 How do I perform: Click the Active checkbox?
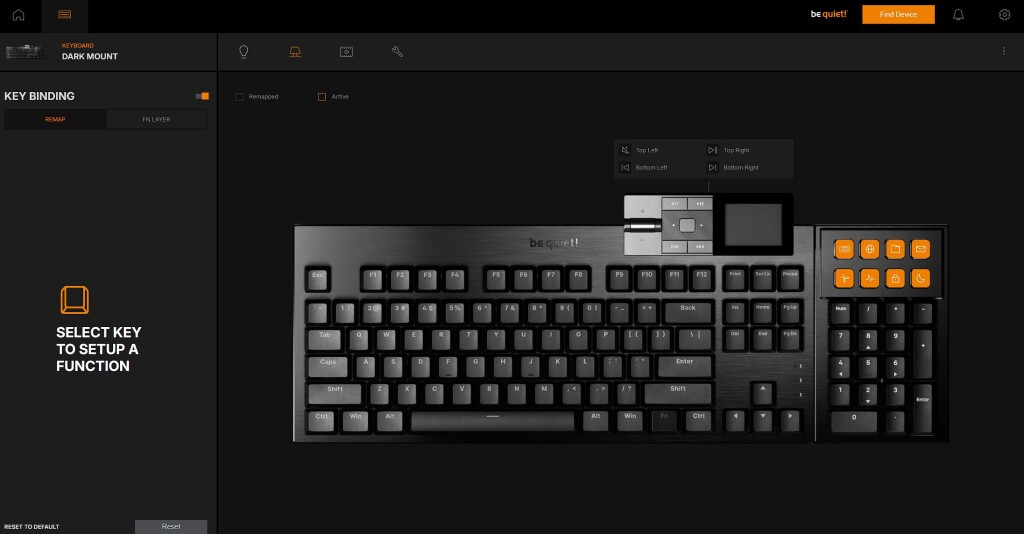(x=321, y=97)
